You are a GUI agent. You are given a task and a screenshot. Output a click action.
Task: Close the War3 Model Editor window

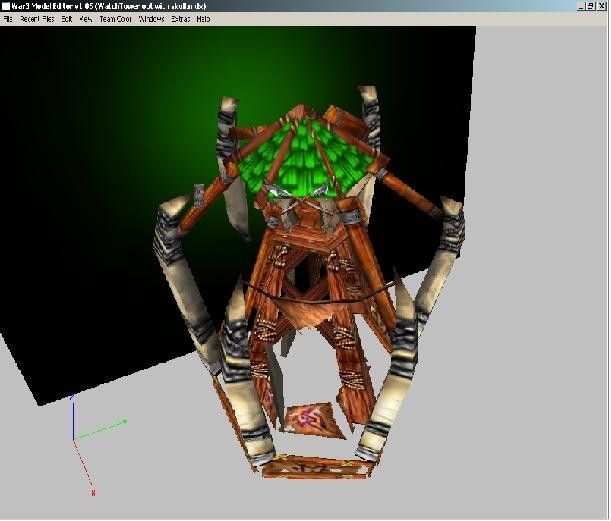(602, 6)
